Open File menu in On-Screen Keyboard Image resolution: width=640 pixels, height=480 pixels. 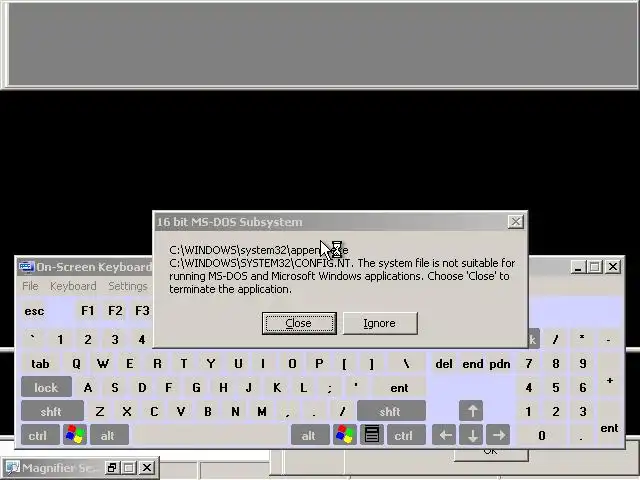click(30, 286)
